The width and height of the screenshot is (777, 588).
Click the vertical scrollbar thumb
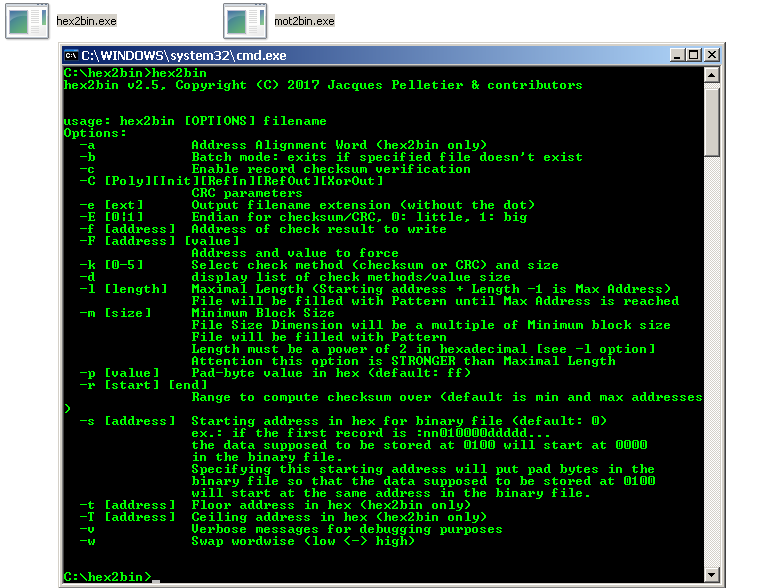point(712,122)
